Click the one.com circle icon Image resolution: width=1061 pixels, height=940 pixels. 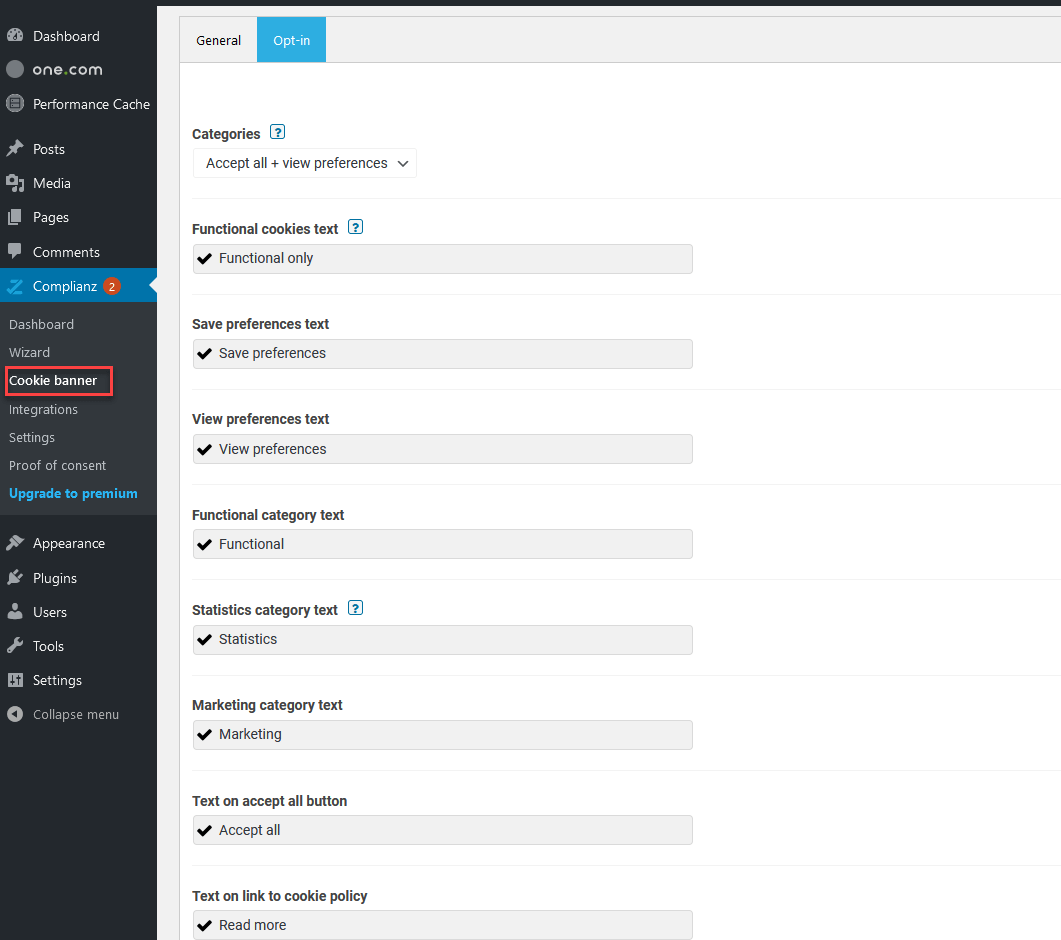tap(15, 69)
